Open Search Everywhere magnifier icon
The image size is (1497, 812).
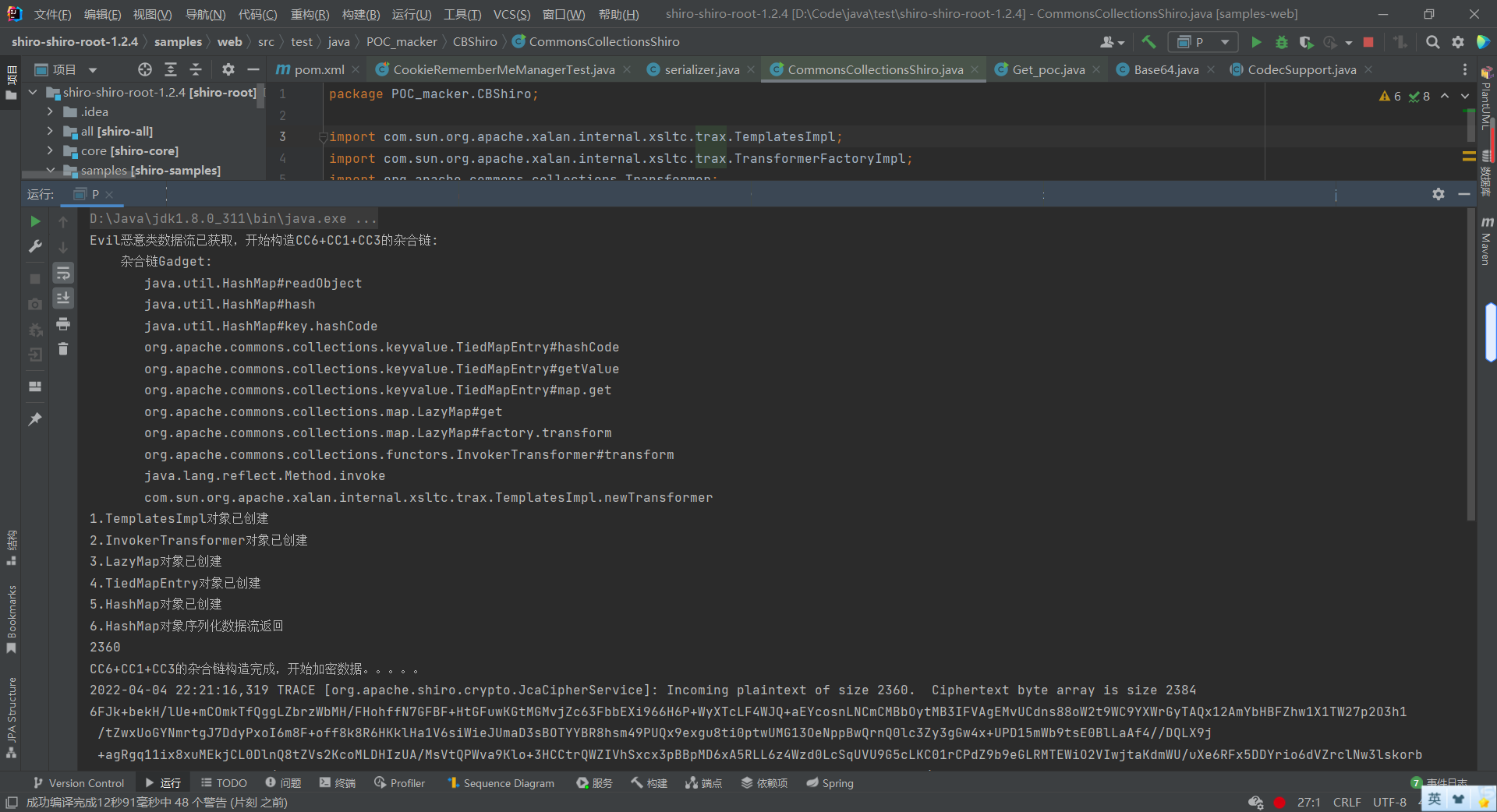[1432, 42]
